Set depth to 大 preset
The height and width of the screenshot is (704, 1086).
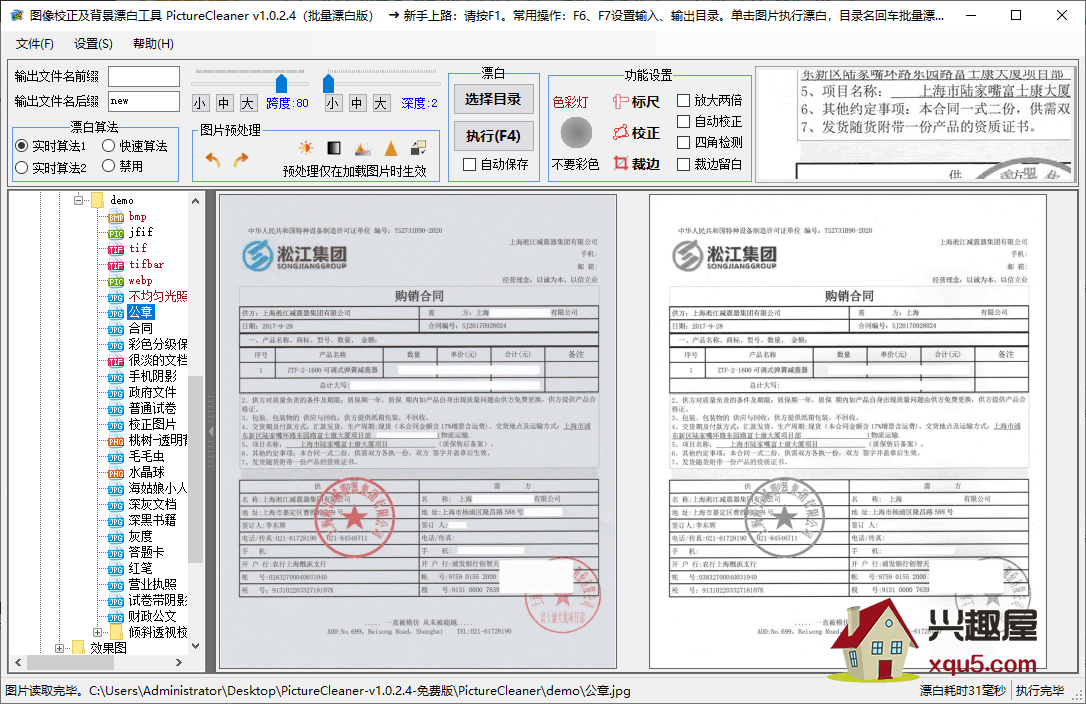[381, 103]
